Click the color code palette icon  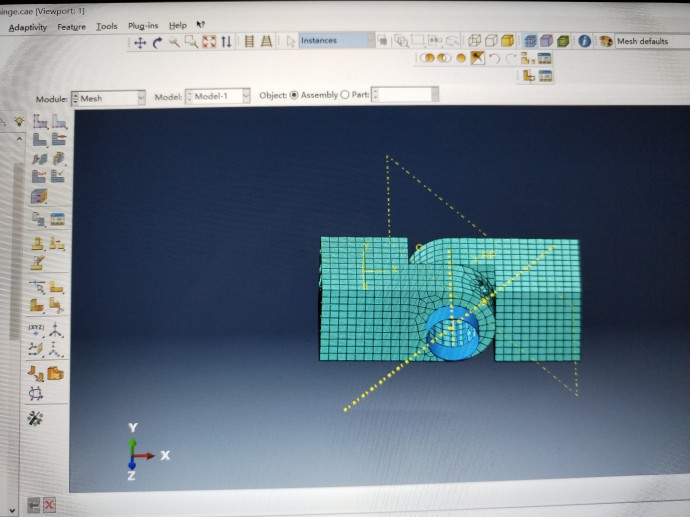pyautogui.click(x=606, y=42)
